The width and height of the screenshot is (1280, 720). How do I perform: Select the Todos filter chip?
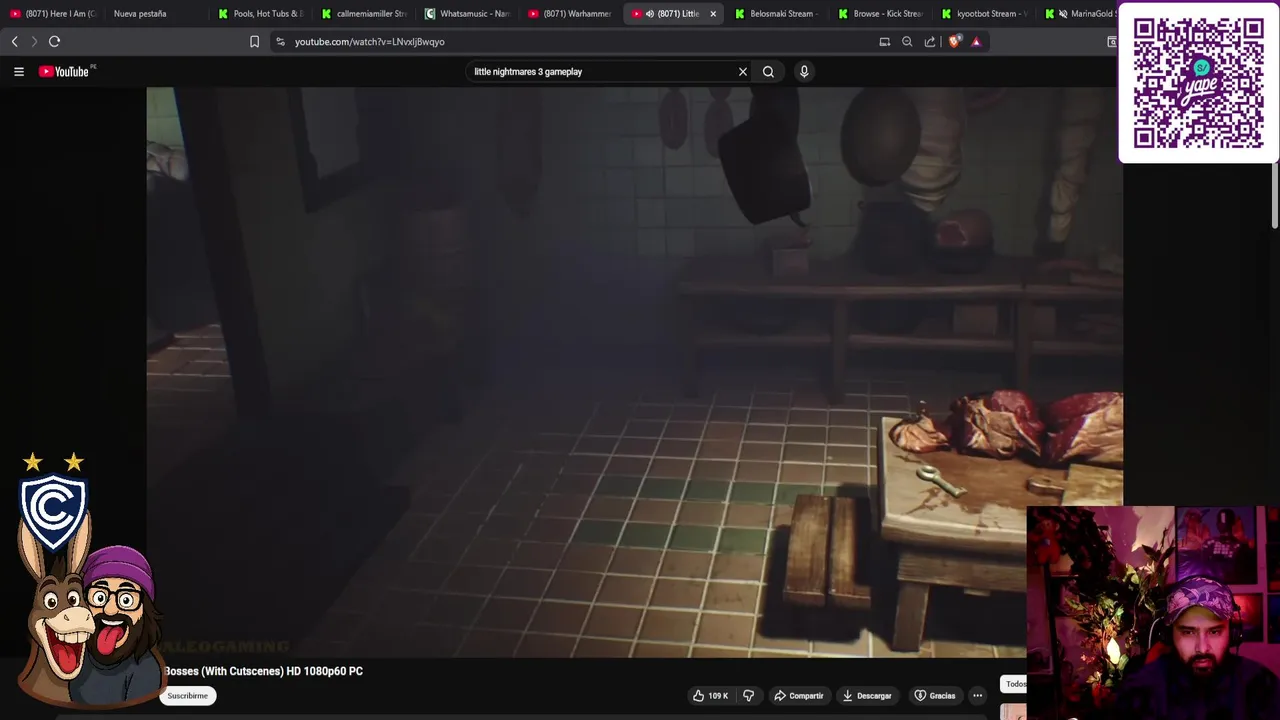[x=1014, y=684]
